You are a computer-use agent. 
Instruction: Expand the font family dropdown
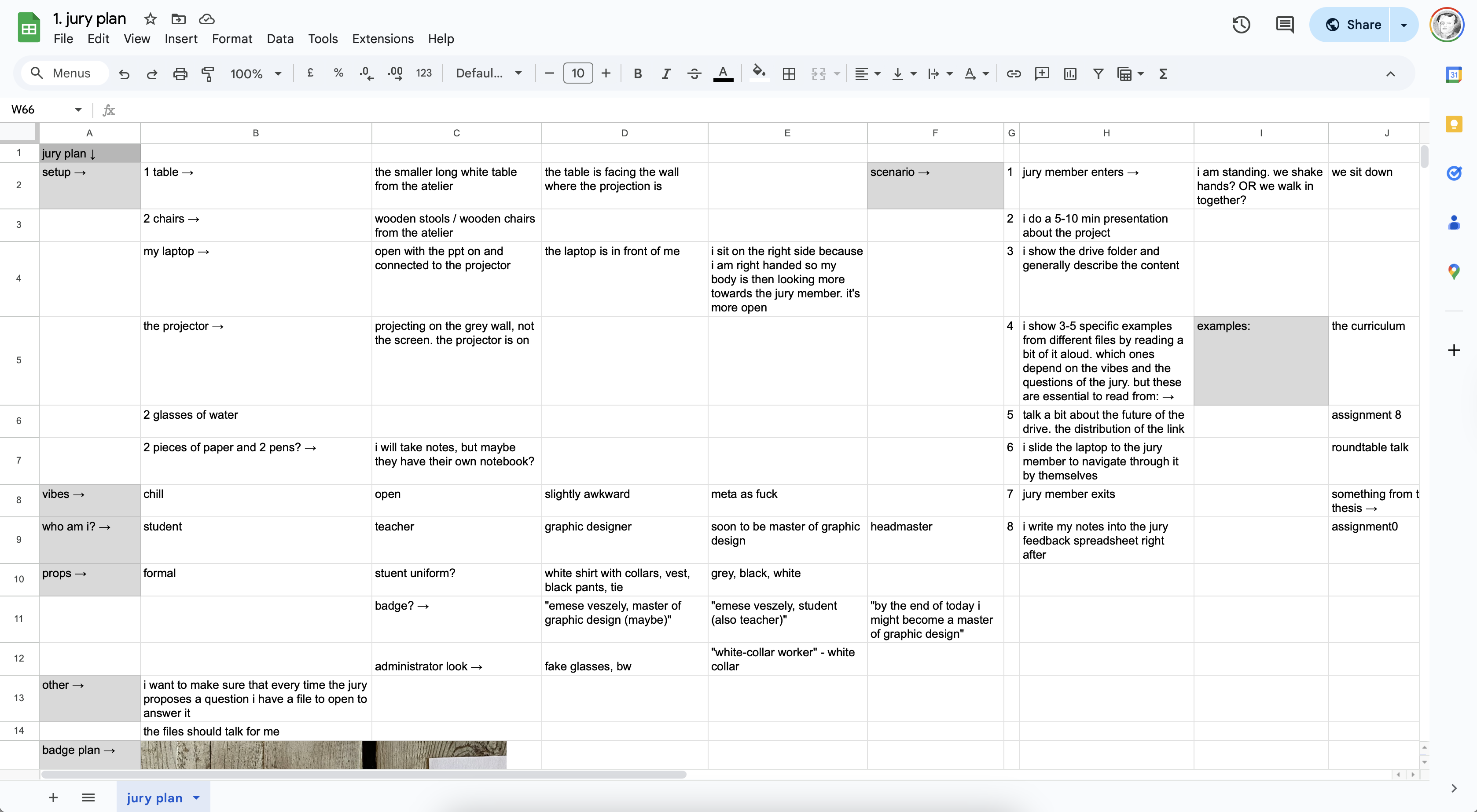click(x=489, y=73)
